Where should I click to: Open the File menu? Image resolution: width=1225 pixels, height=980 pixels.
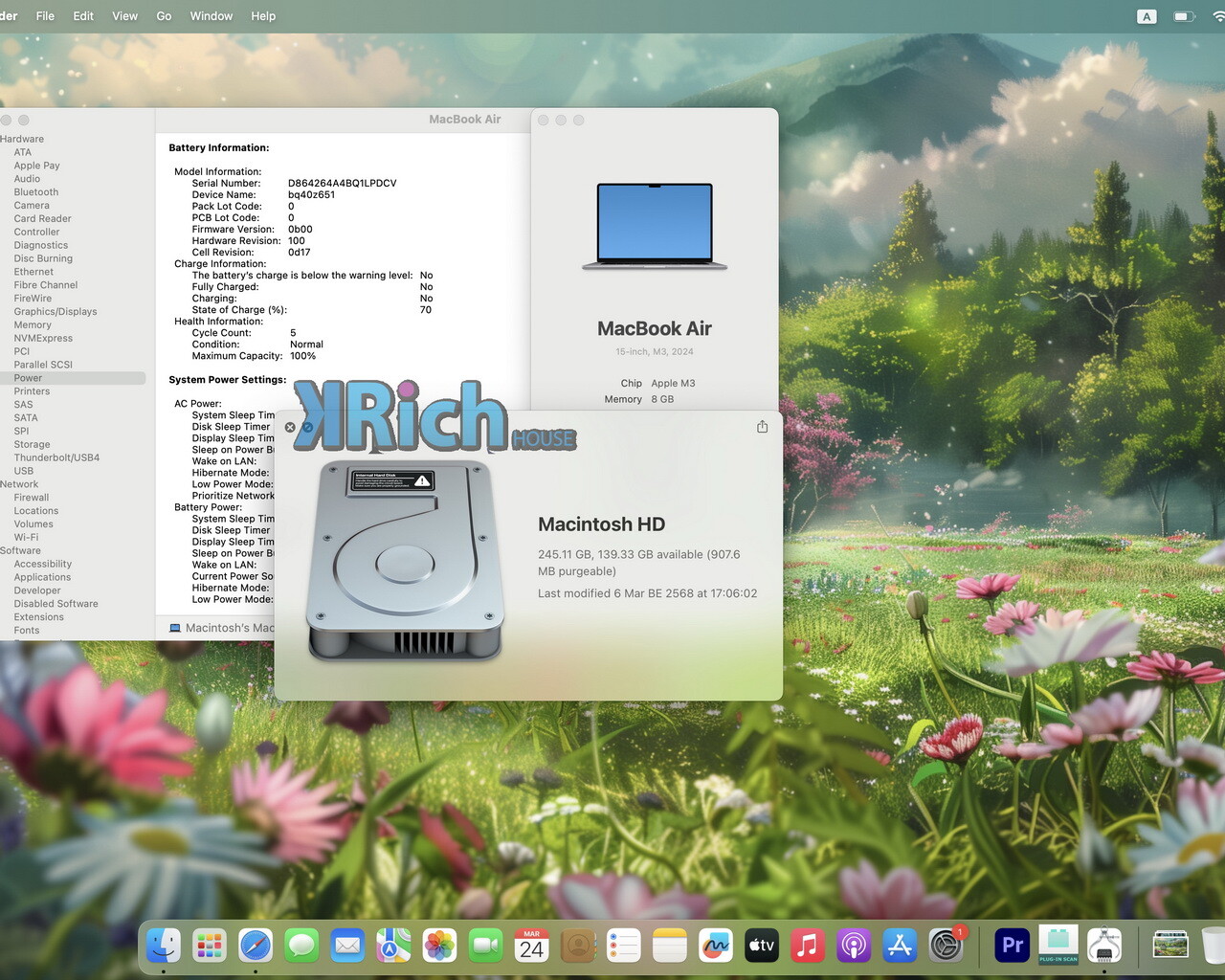45,16
